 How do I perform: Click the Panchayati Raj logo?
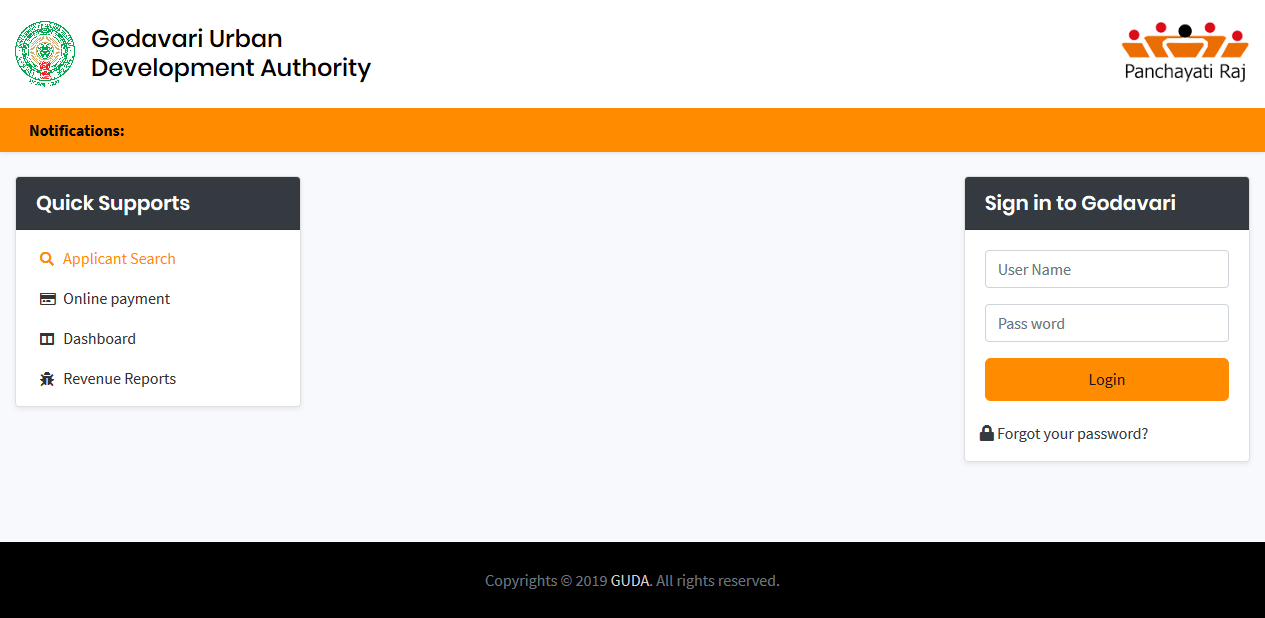coord(1185,52)
